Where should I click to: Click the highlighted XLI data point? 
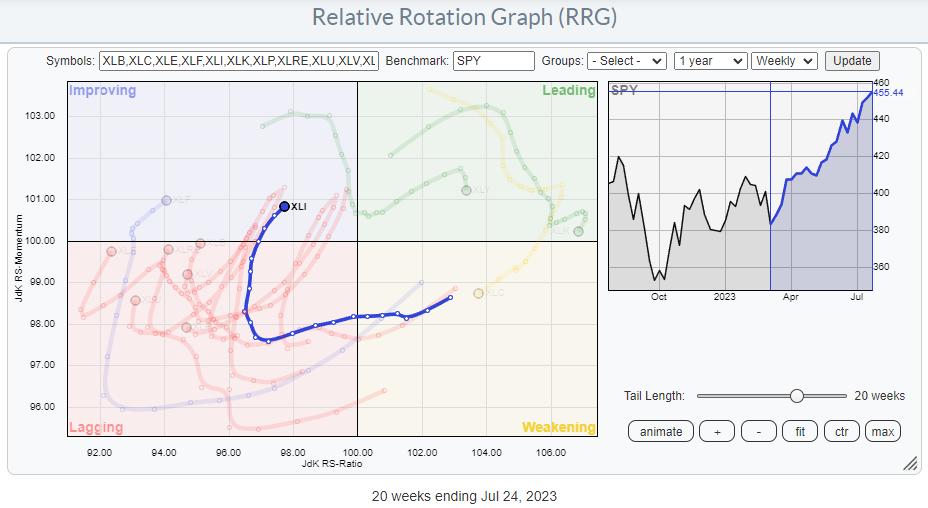click(284, 206)
